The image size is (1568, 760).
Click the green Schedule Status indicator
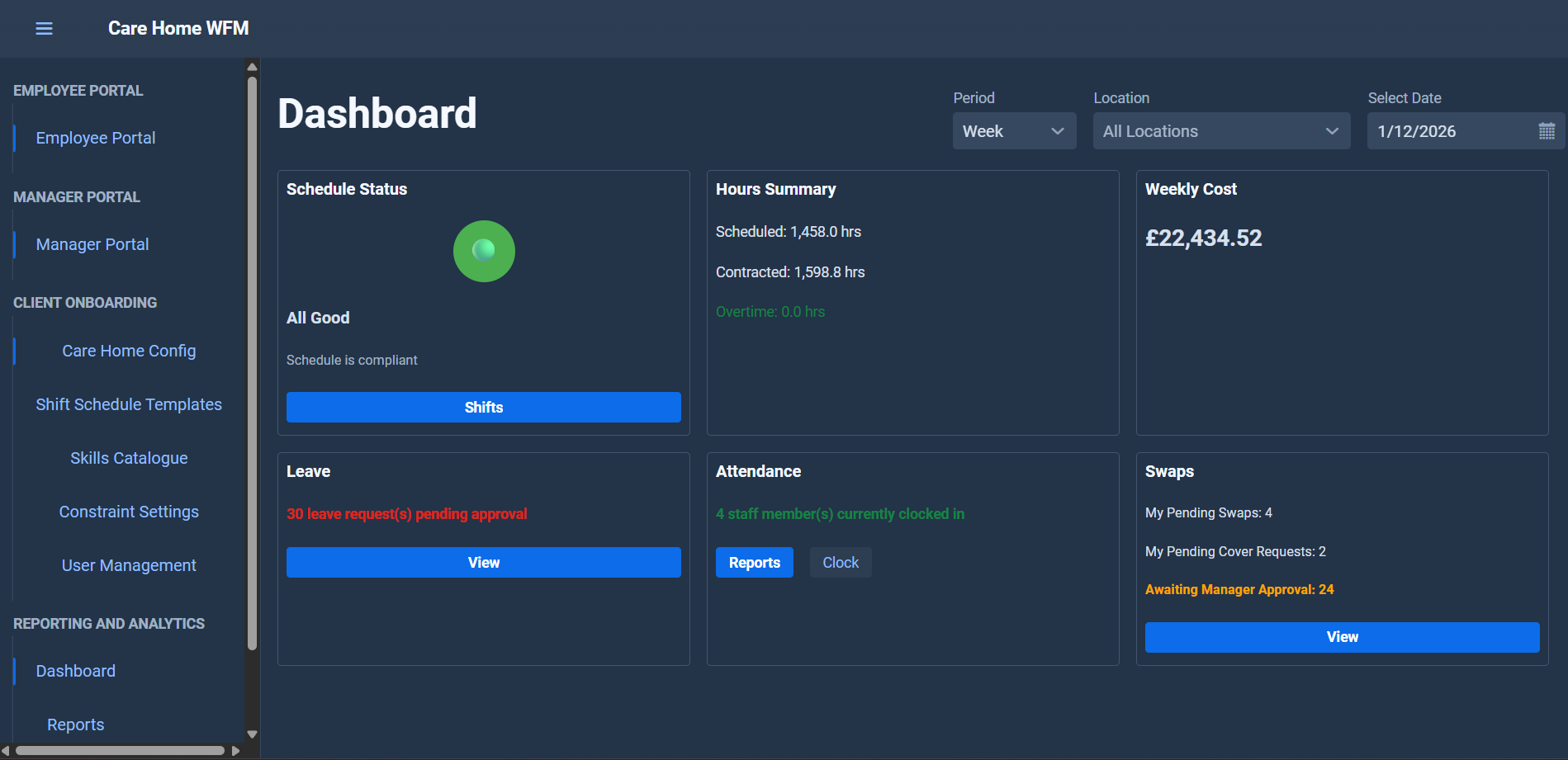click(484, 251)
